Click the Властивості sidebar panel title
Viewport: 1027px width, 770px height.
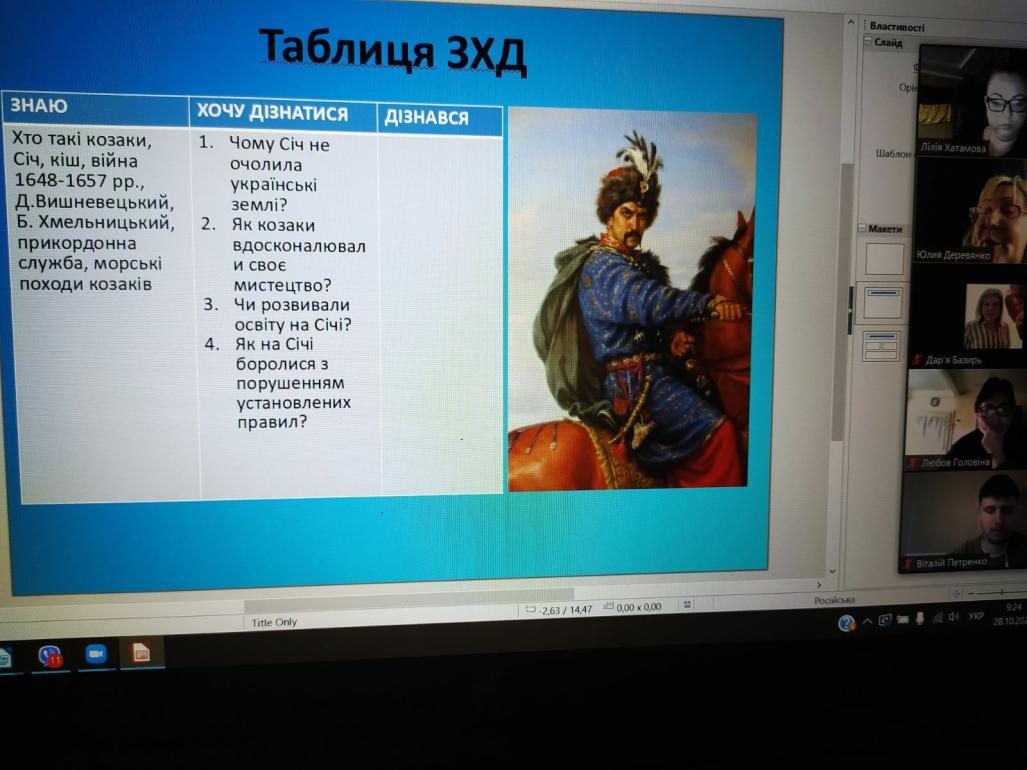(897, 27)
